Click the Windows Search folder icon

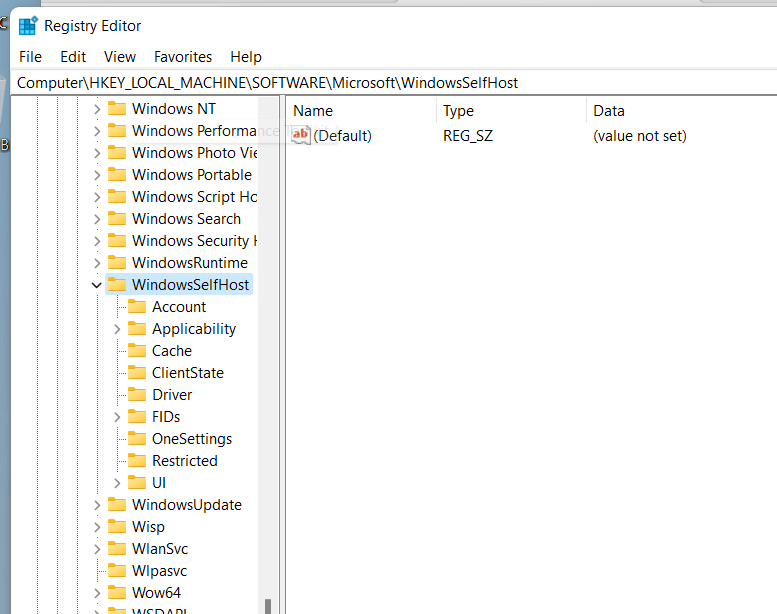pos(117,219)
